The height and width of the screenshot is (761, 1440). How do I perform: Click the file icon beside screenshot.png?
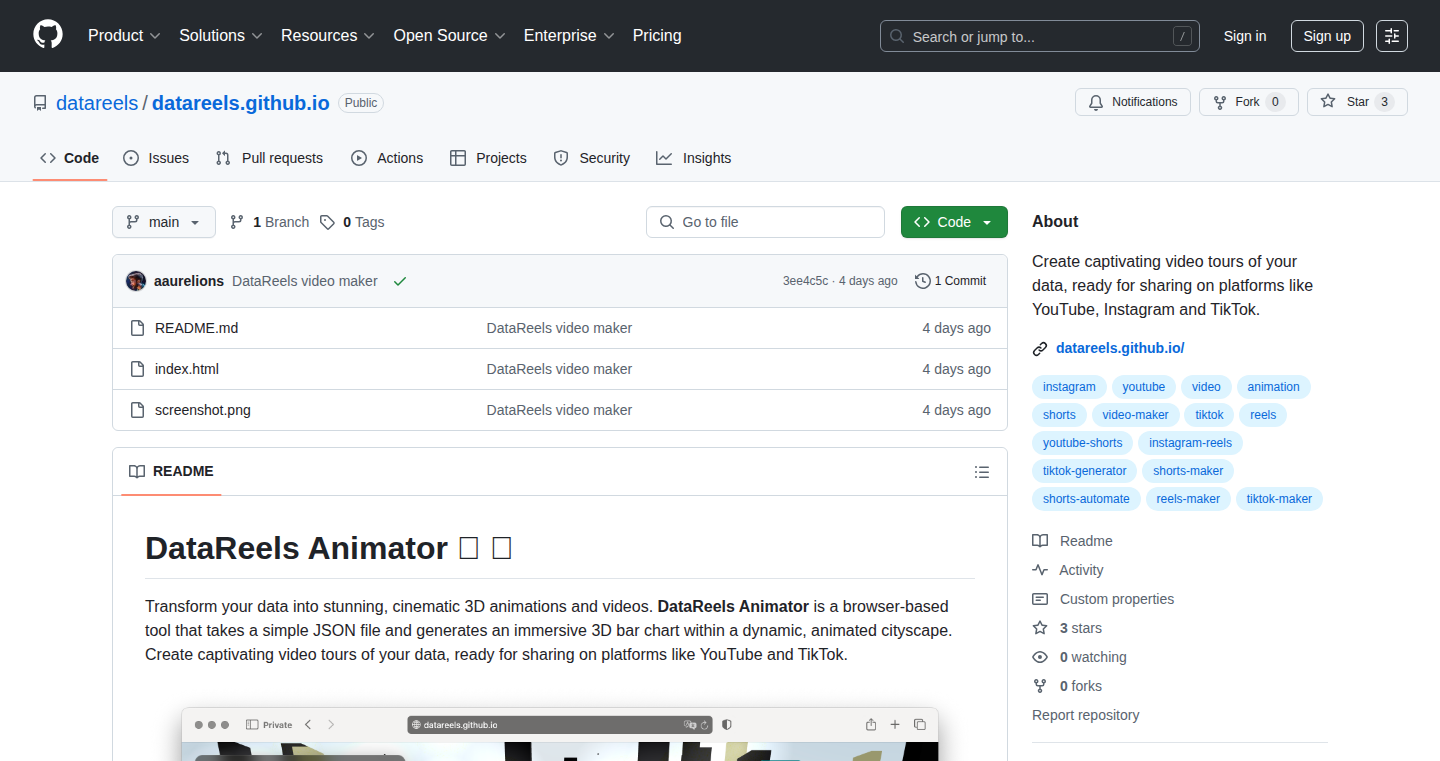coord(138,410)
